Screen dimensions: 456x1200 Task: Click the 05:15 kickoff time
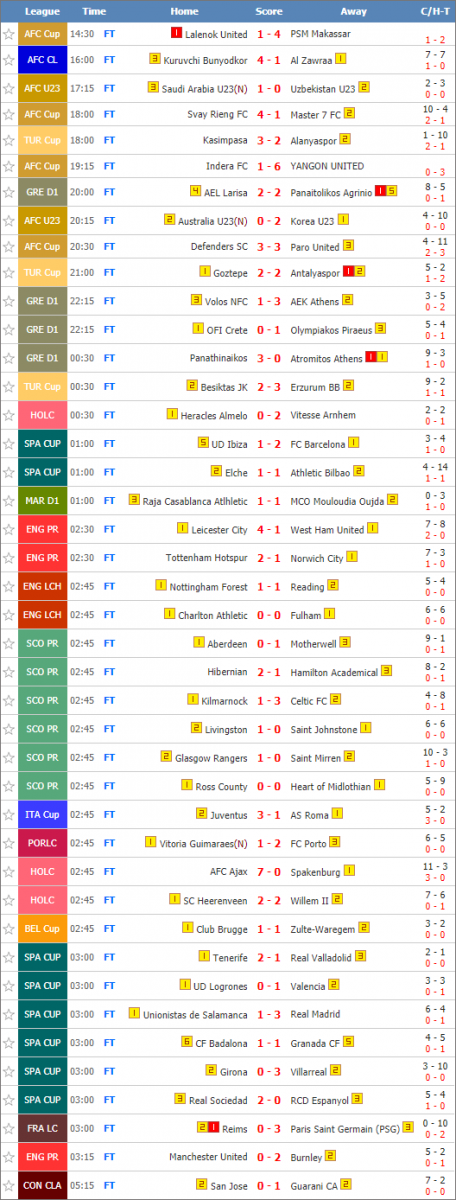click(81, 1186)
